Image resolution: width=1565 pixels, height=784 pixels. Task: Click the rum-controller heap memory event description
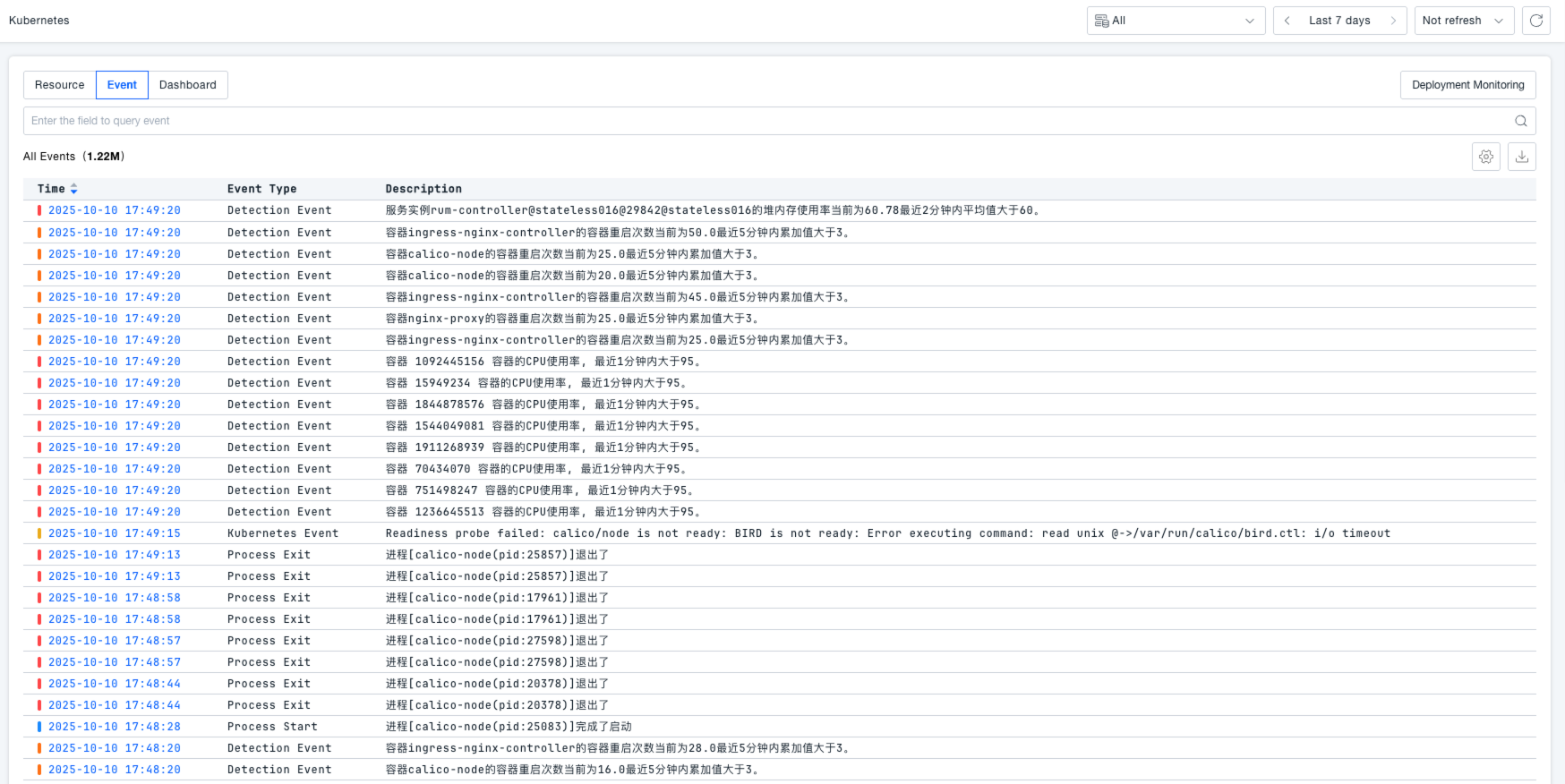[x=713, y=210]
